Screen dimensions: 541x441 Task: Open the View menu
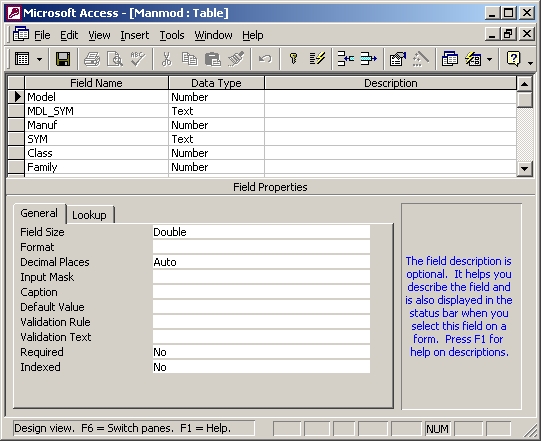pyautogui.click(x=99, y=35)
